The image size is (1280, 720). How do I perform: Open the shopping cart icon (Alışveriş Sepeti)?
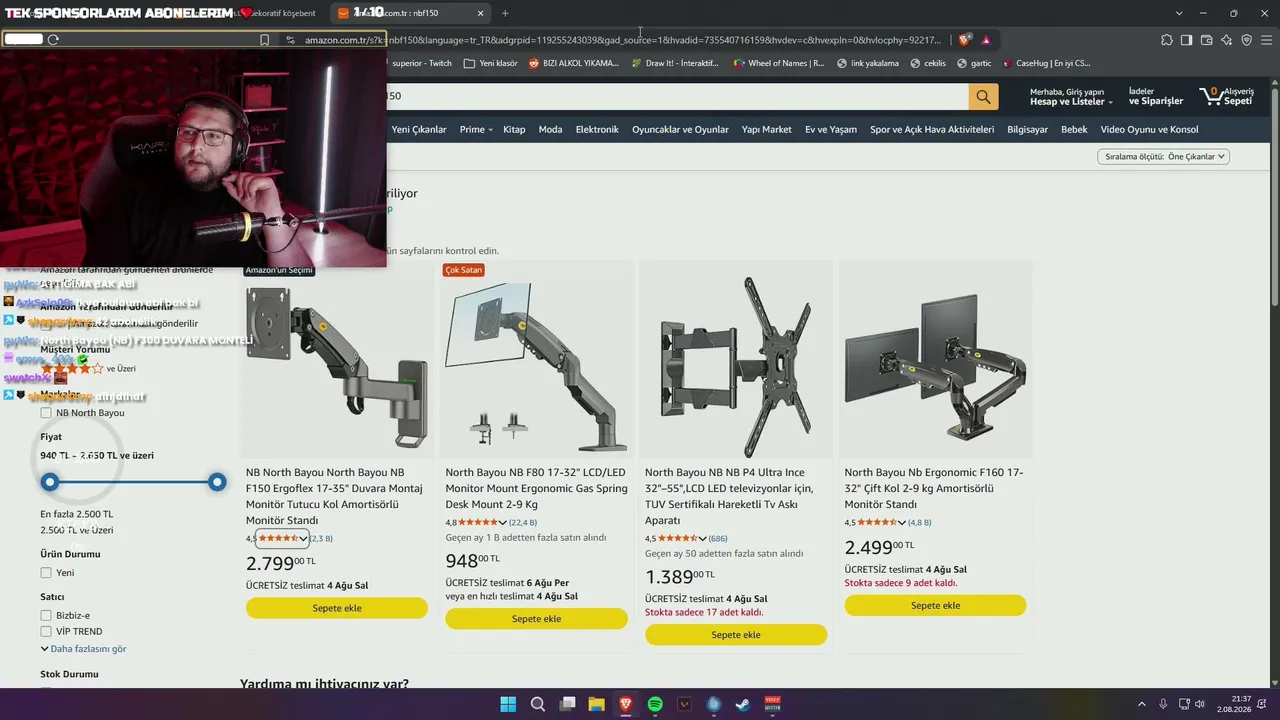click(x=1226, y=96)
